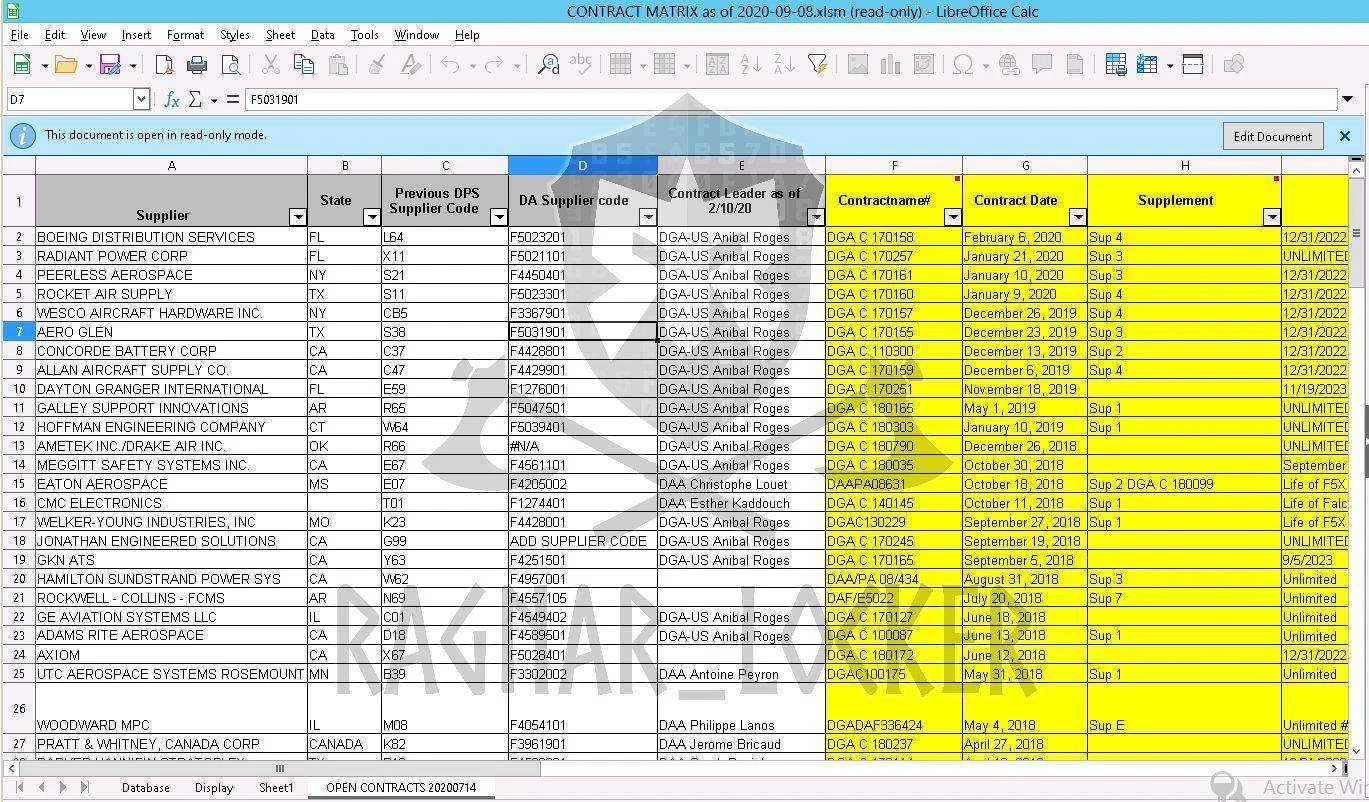Open the Previous DPS Supplier Code filter
The width and height of the screenshot is (1369, 802).
tap(498, 217)
